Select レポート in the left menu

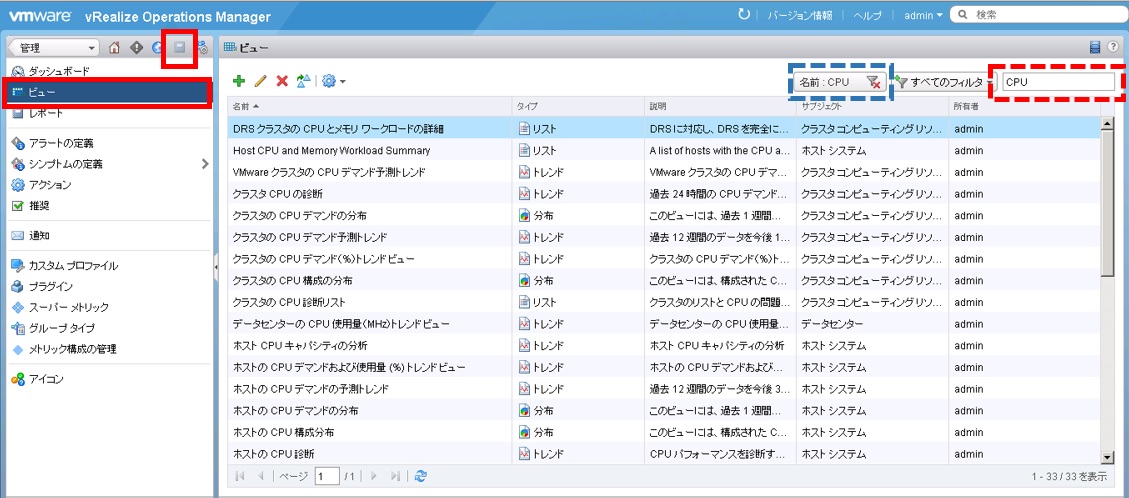pyautogui.click(x=46, y=113)
